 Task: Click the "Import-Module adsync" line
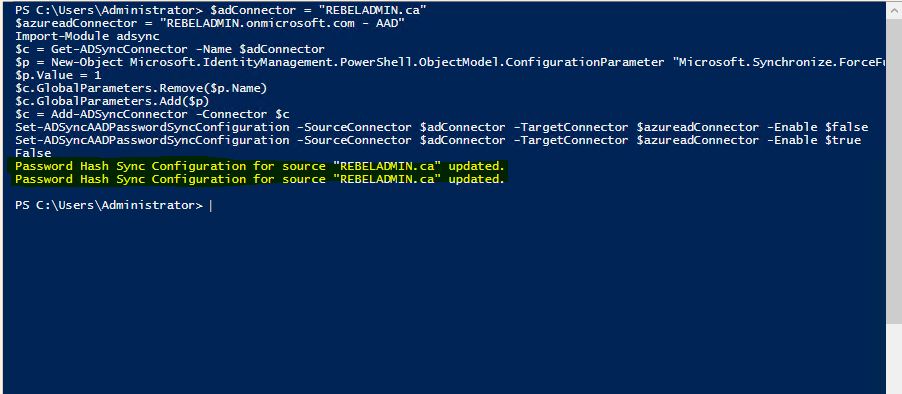tap(87, 36)
